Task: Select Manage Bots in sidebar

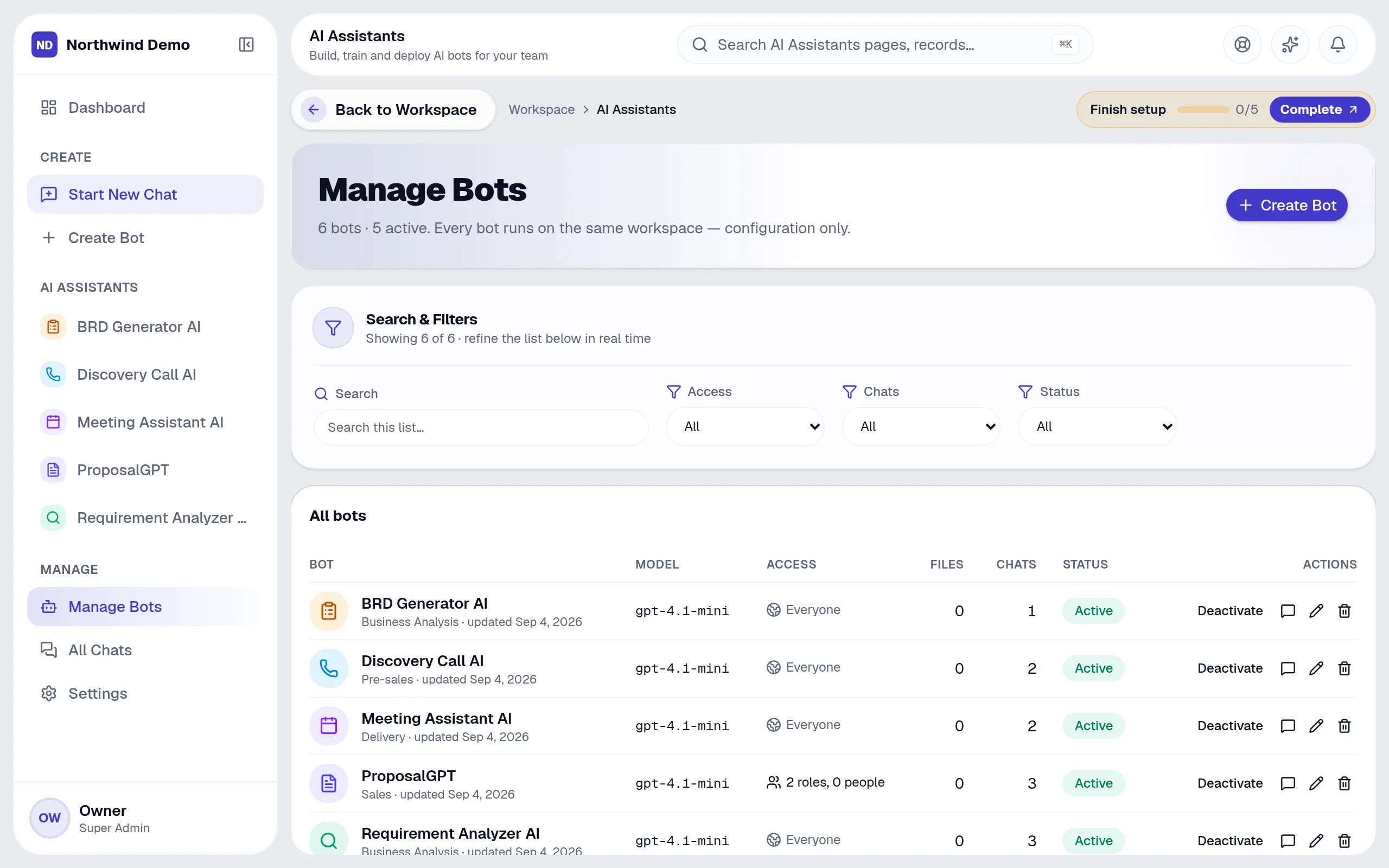Action: click(x=145, y=607)
